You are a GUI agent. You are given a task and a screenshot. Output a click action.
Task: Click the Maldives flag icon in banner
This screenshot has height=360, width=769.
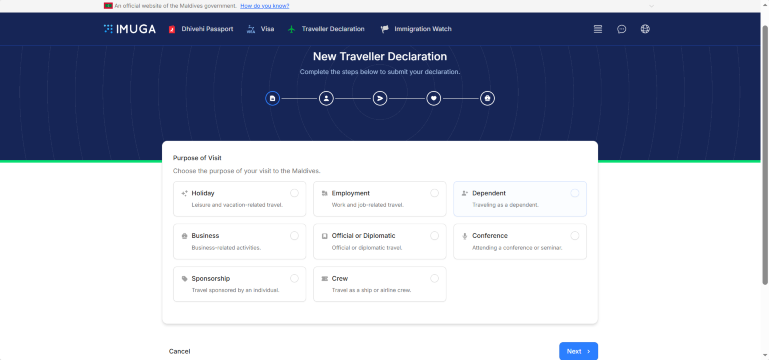click(108, 6)
